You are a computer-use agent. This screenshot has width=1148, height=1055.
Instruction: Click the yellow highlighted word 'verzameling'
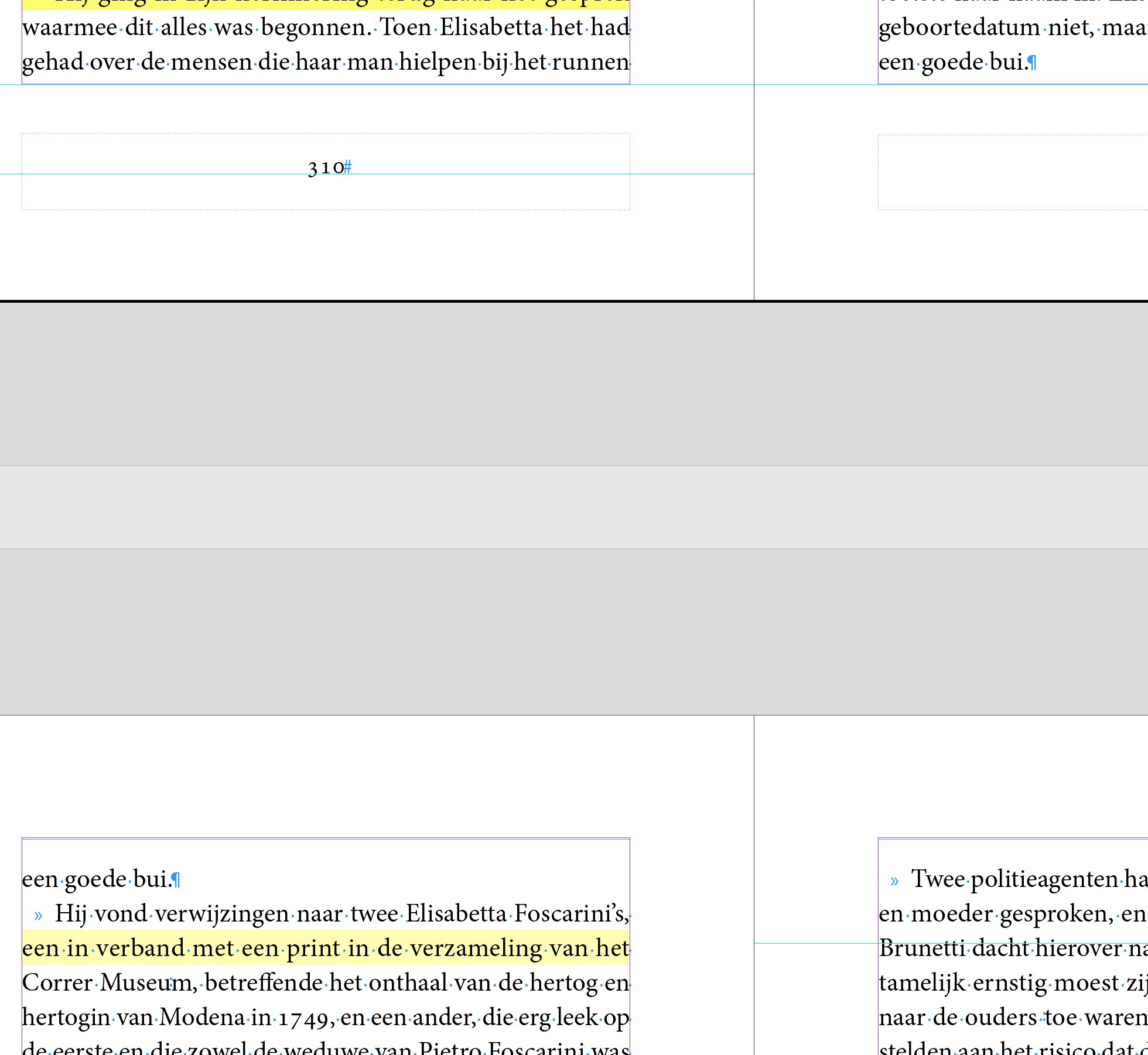click(x=476, y=948)
